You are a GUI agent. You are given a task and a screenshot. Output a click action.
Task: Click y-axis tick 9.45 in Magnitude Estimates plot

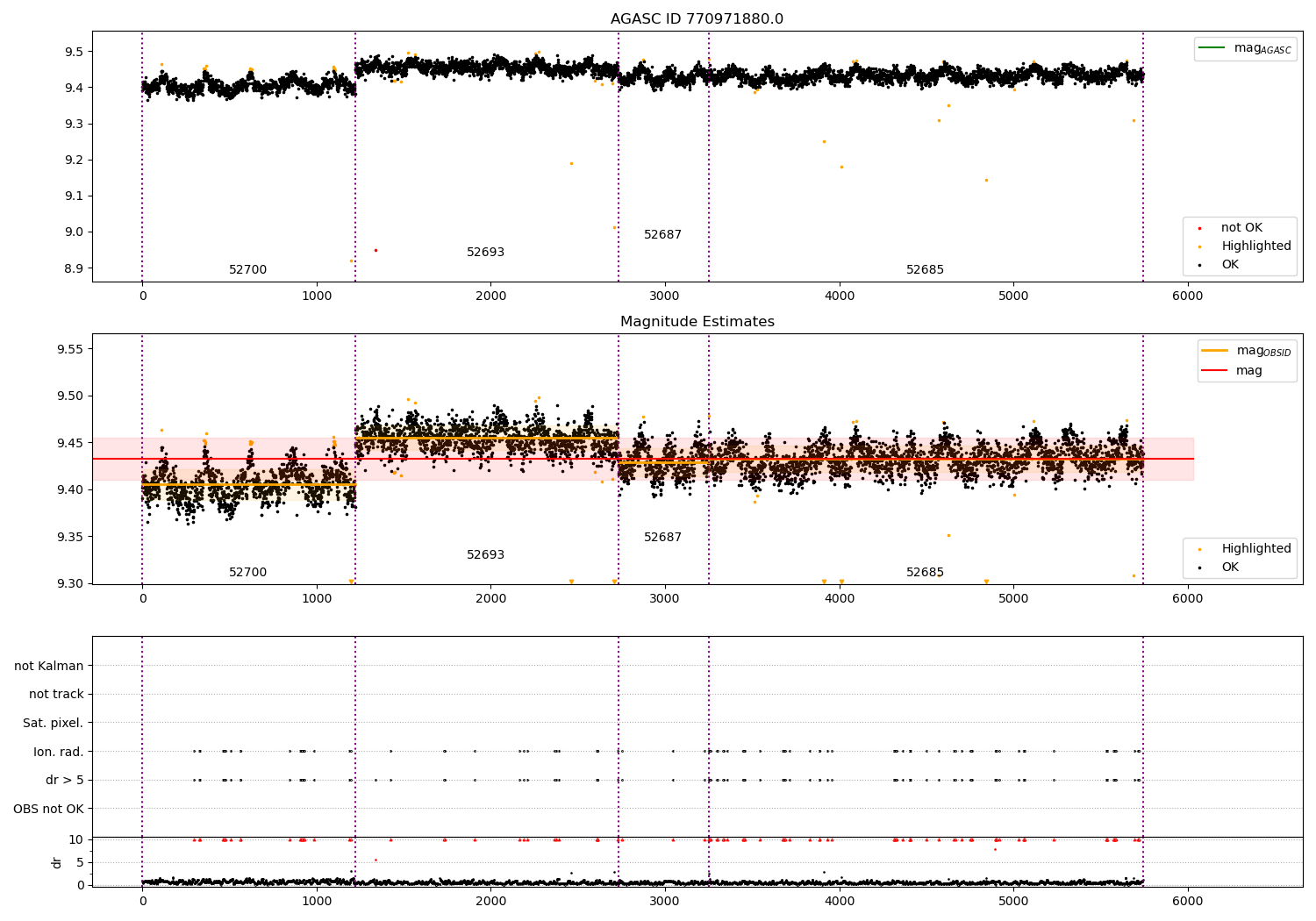point(70,443)
